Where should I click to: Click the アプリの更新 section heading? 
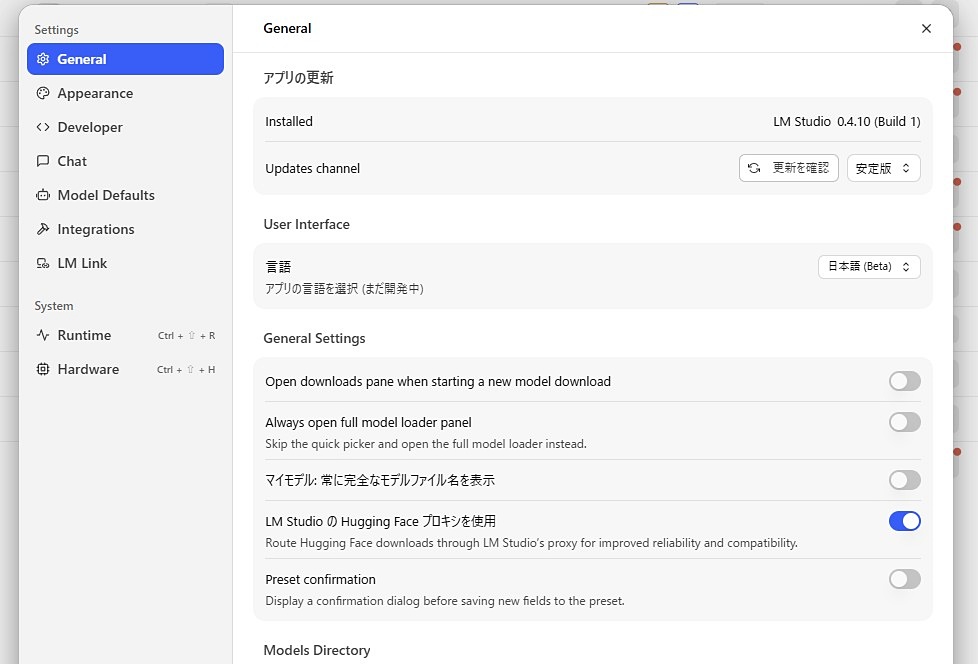coord(298,78)
